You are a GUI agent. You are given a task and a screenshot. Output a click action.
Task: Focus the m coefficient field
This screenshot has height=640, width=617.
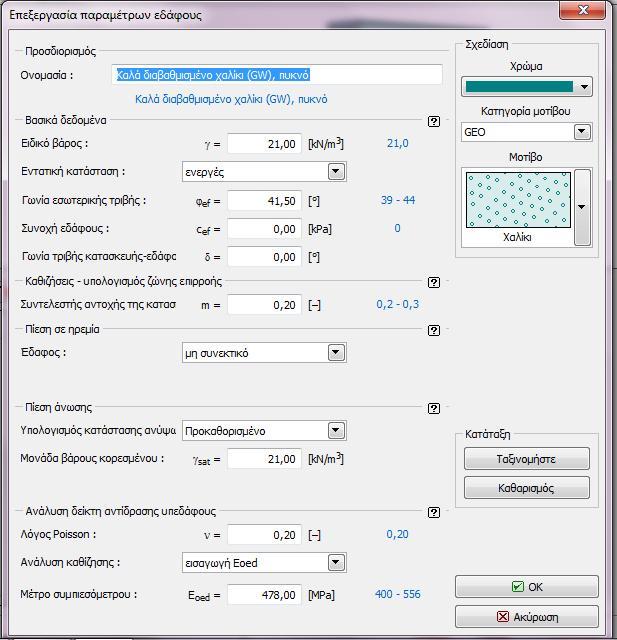pos(264,304)
